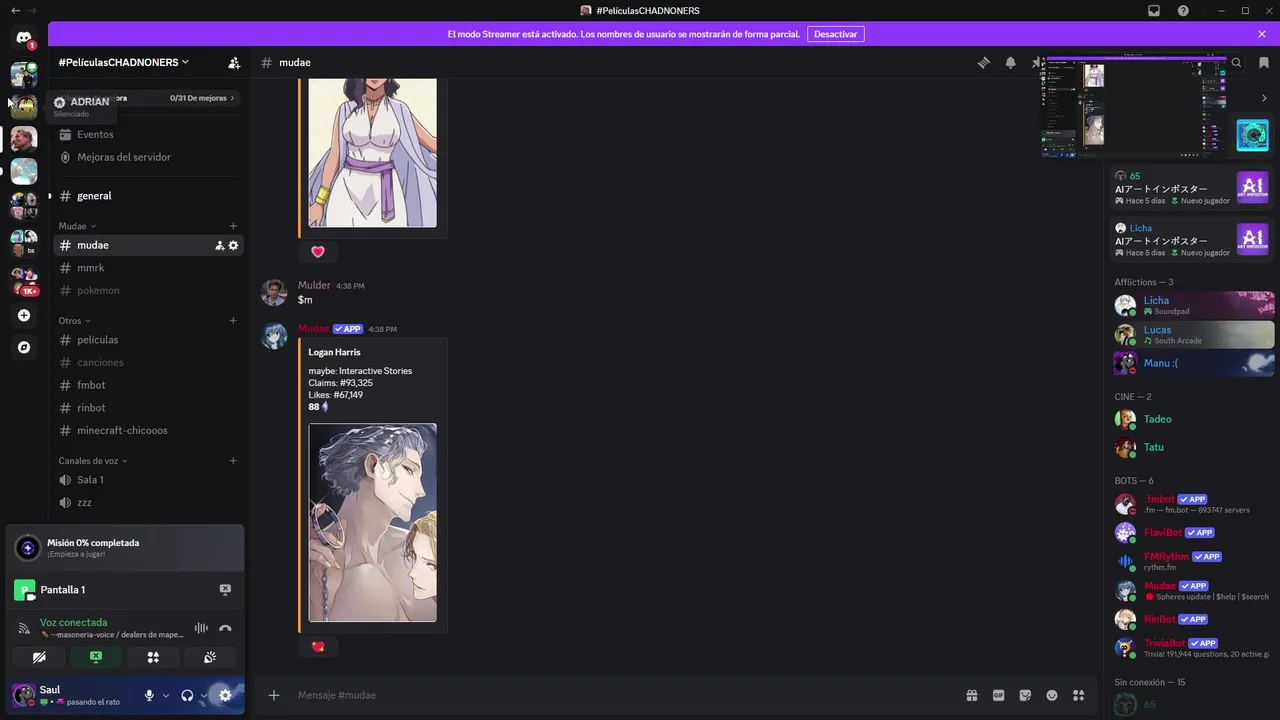Stop watching Pantalla 1 stream icon
1280x720 pixels.
click(x=225, y=590)
